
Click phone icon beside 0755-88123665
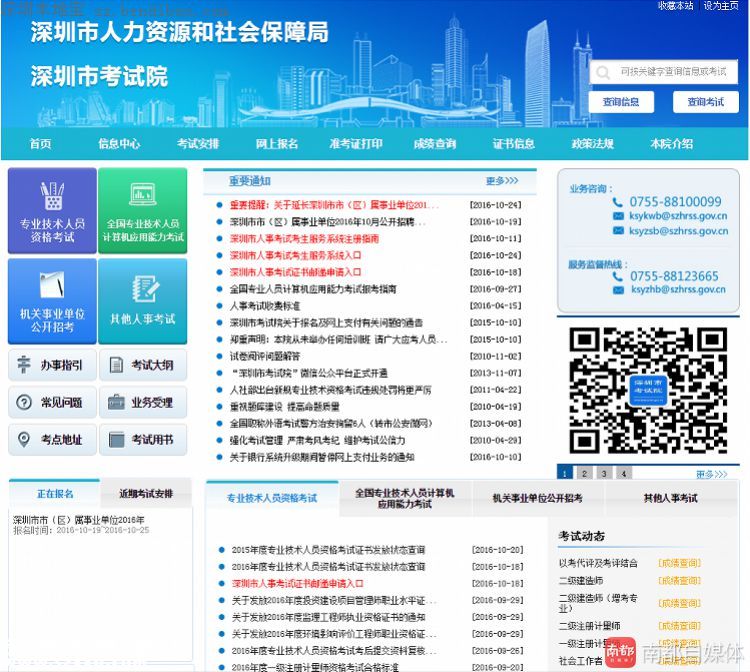(618, 276)
